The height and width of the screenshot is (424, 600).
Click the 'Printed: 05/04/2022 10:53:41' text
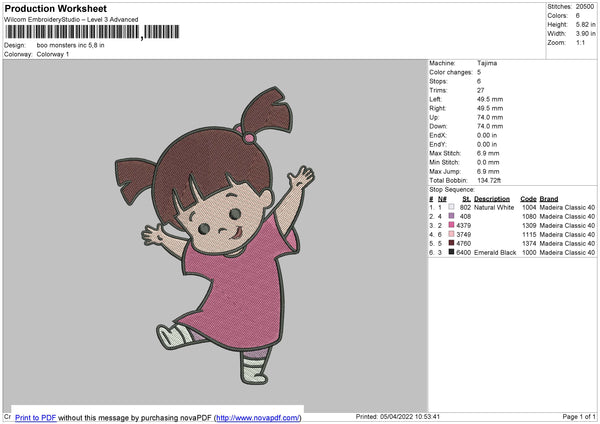click(x=398, y=416)
